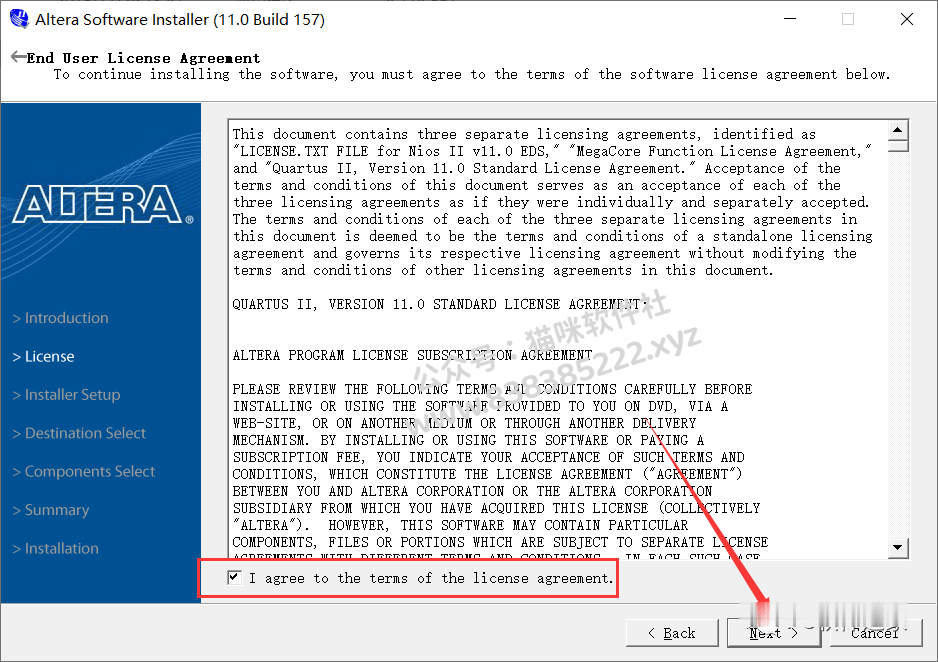Select the License step in sidebar
Screen dimensions: 938x662
click(x=44, y=356)
